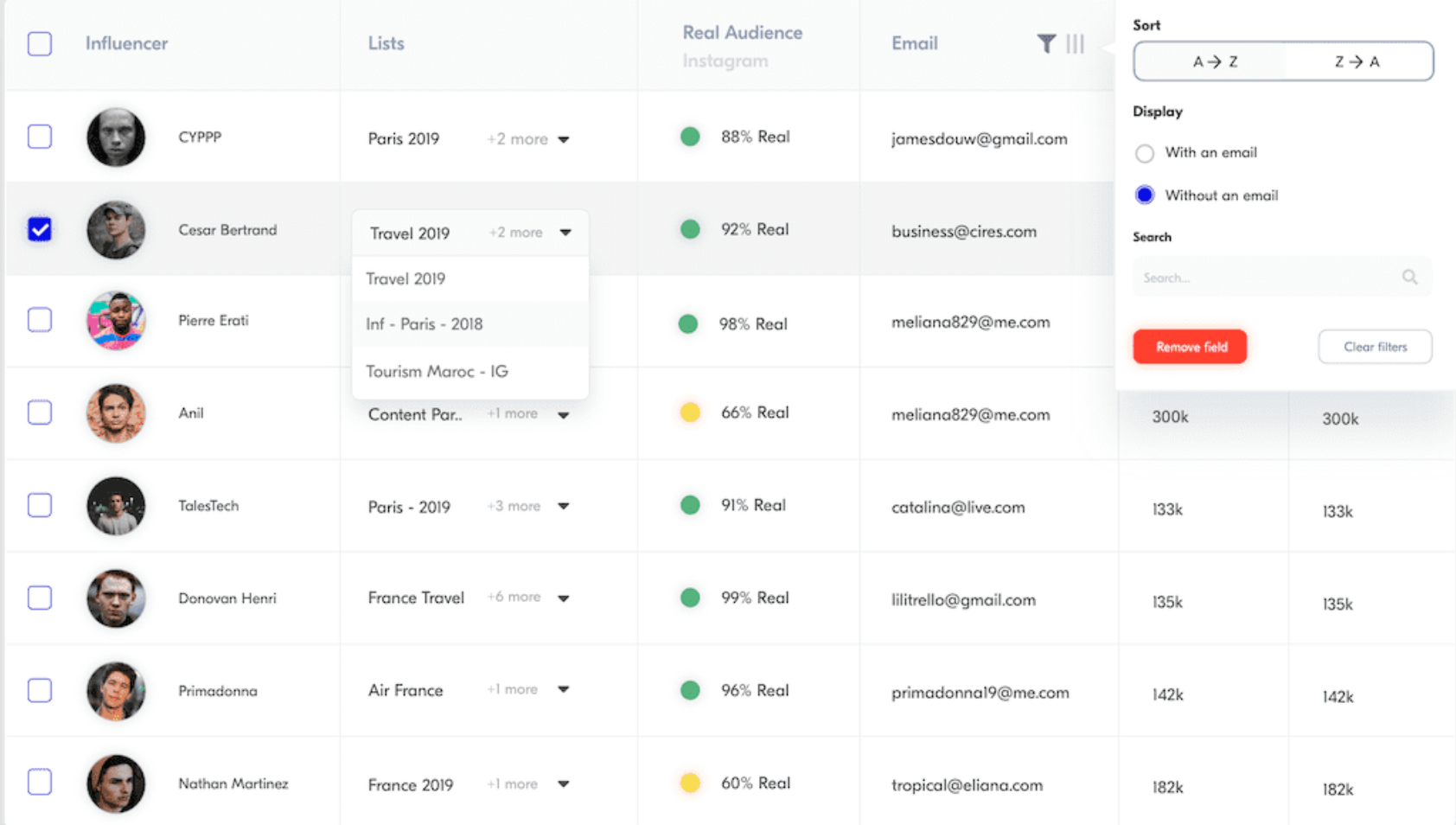Toggle the select-all Influencer header checkbox

pyautogui.click(x=40, y=43)
